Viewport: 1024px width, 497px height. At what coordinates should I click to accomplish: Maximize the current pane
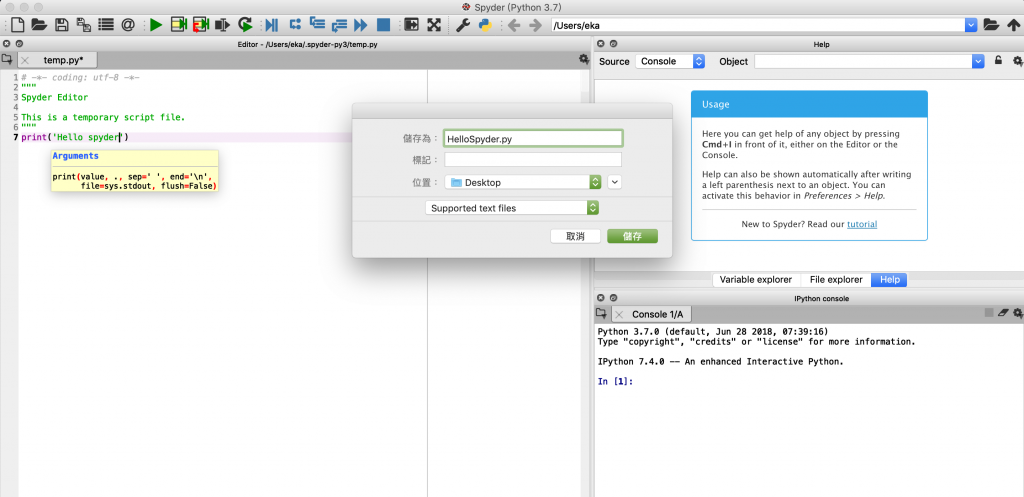pyautogui.click(x=411, y=25)
